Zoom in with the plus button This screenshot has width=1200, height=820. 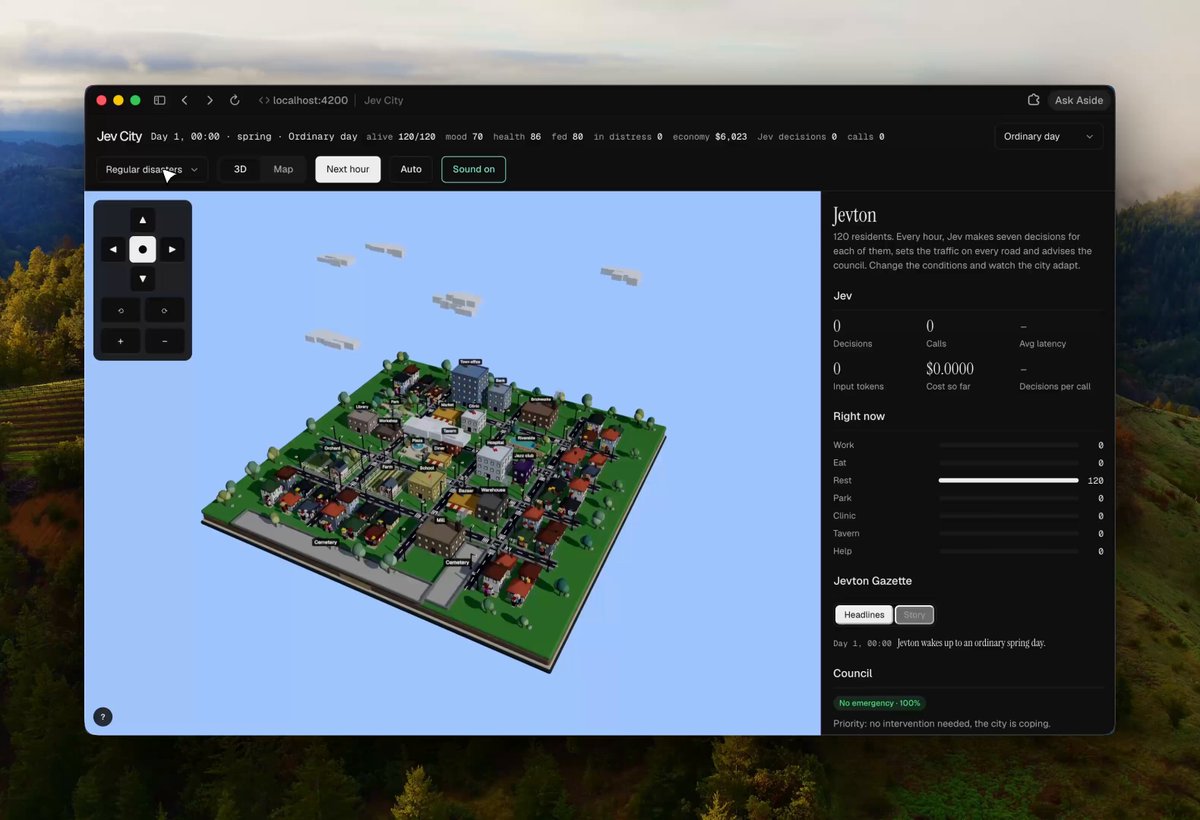121,341
